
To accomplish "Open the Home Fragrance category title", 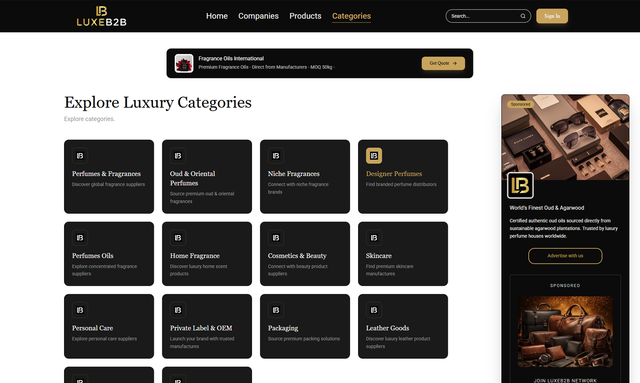I will (x=195, y=256).
